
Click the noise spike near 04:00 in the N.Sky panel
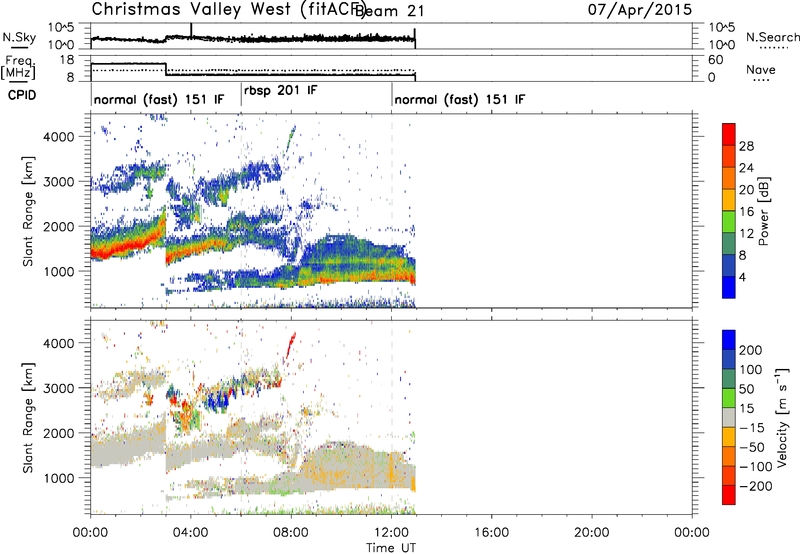click(191, 30)
